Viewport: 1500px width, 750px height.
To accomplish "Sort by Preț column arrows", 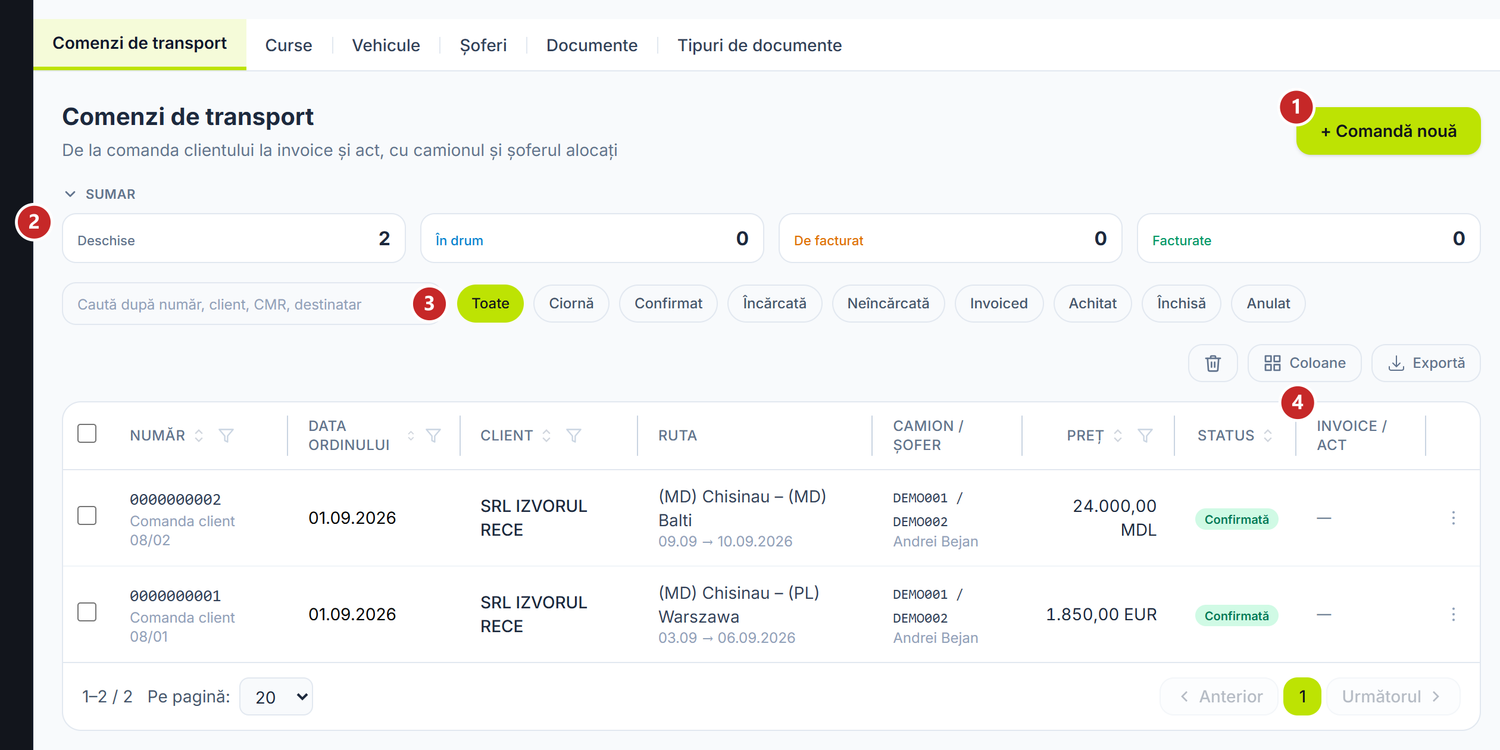I will (1118, 436).
